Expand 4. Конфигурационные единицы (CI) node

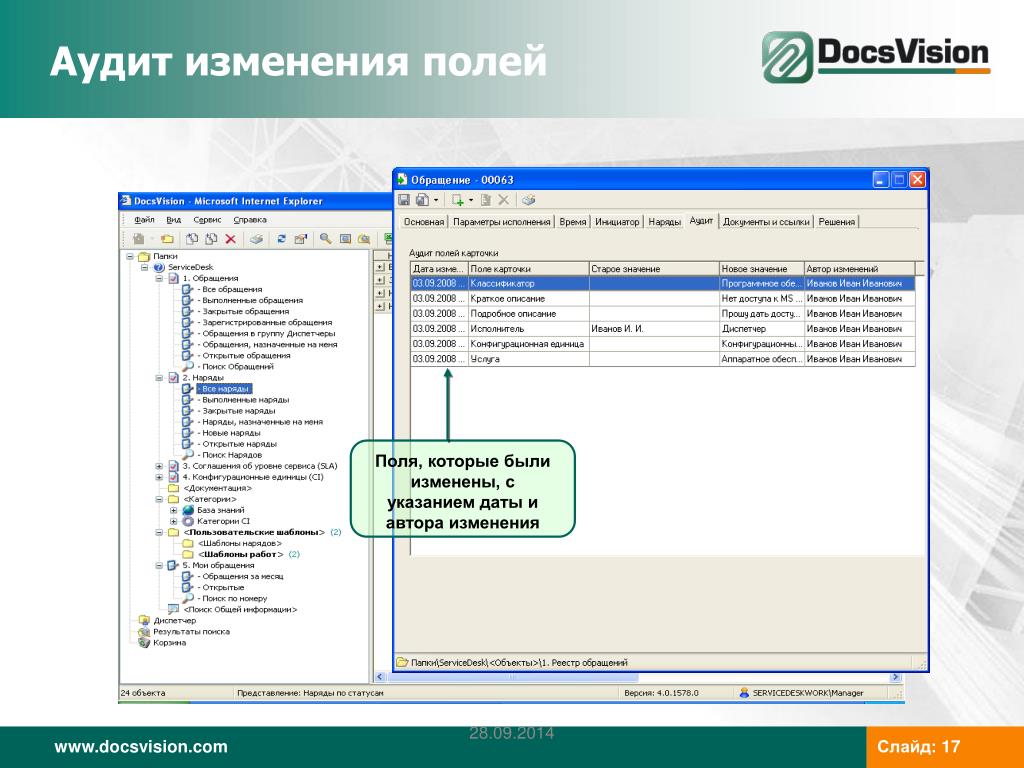click(x=159, y=477)
